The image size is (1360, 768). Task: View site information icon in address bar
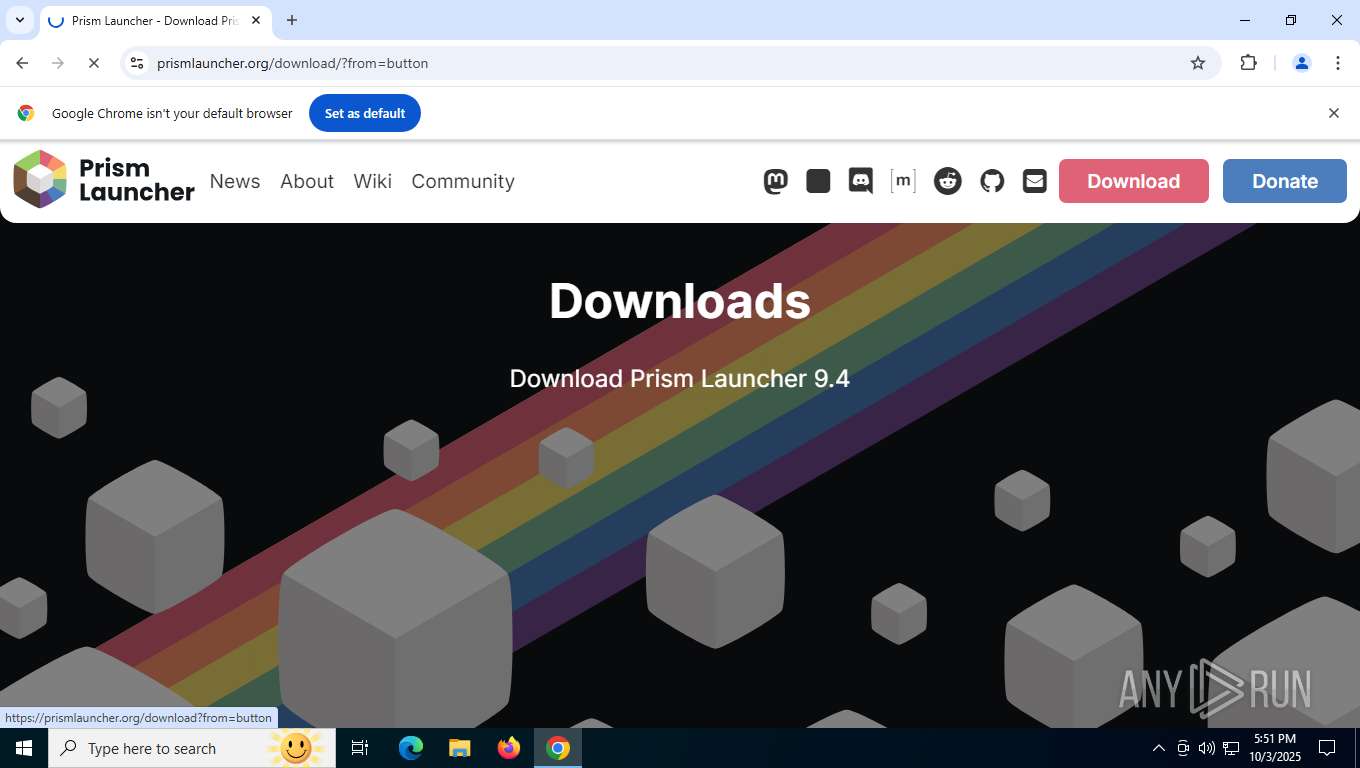point(138,63)
